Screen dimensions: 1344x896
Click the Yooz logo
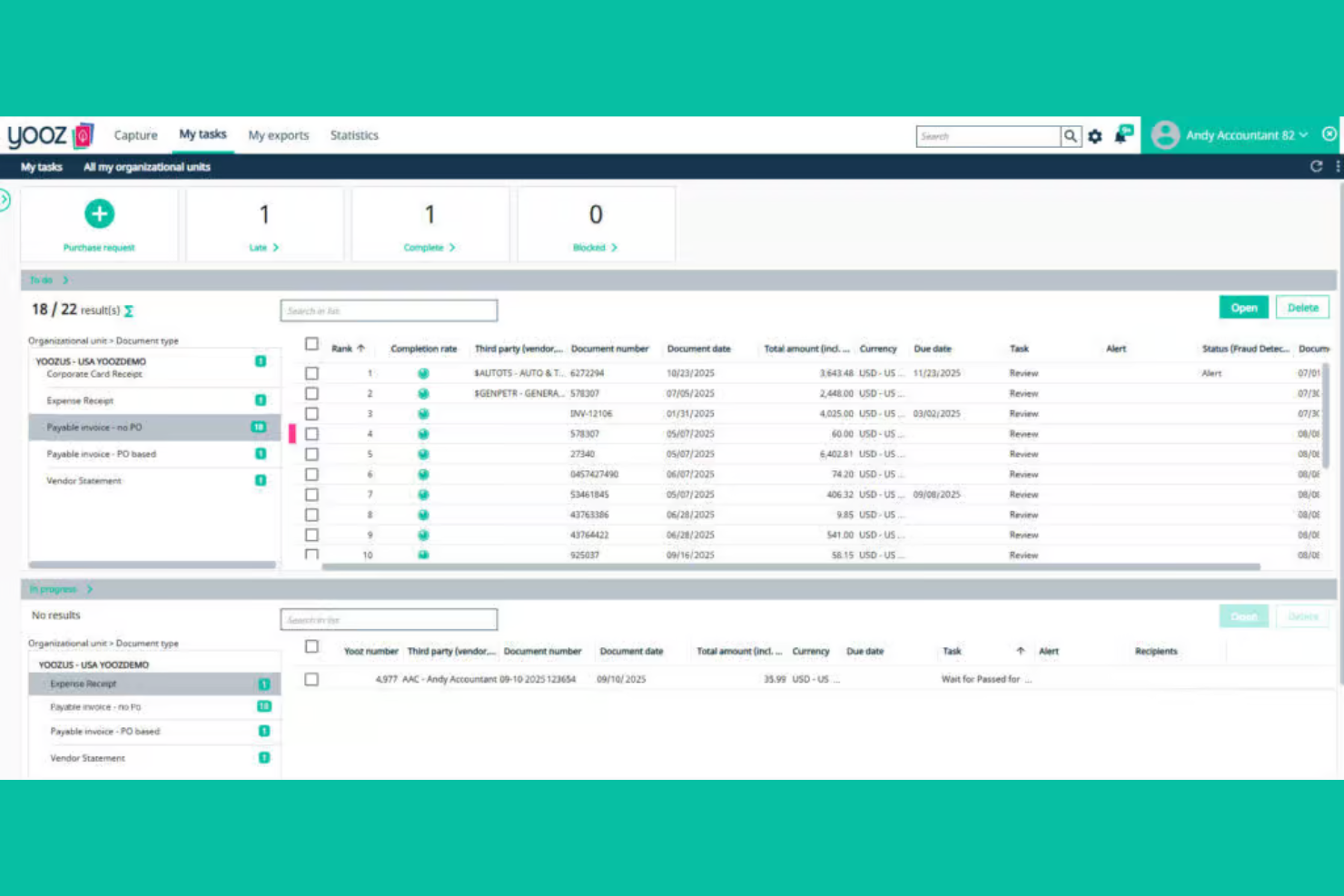[x=40, y=135]
